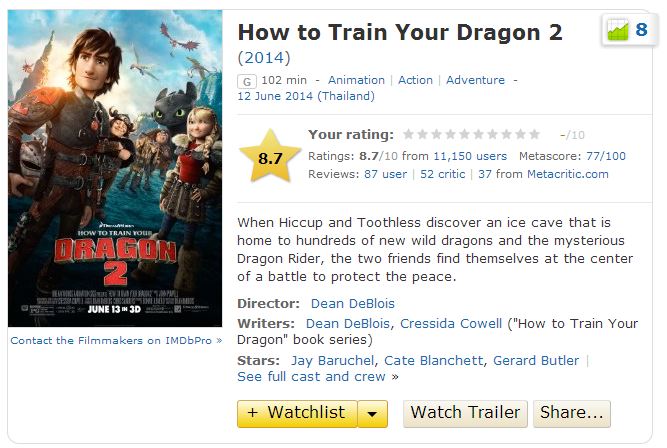This screenshot has height=448, width=667.
Task: Open the Watchlist dropdown arrow
Action: (x=372, y=413)
